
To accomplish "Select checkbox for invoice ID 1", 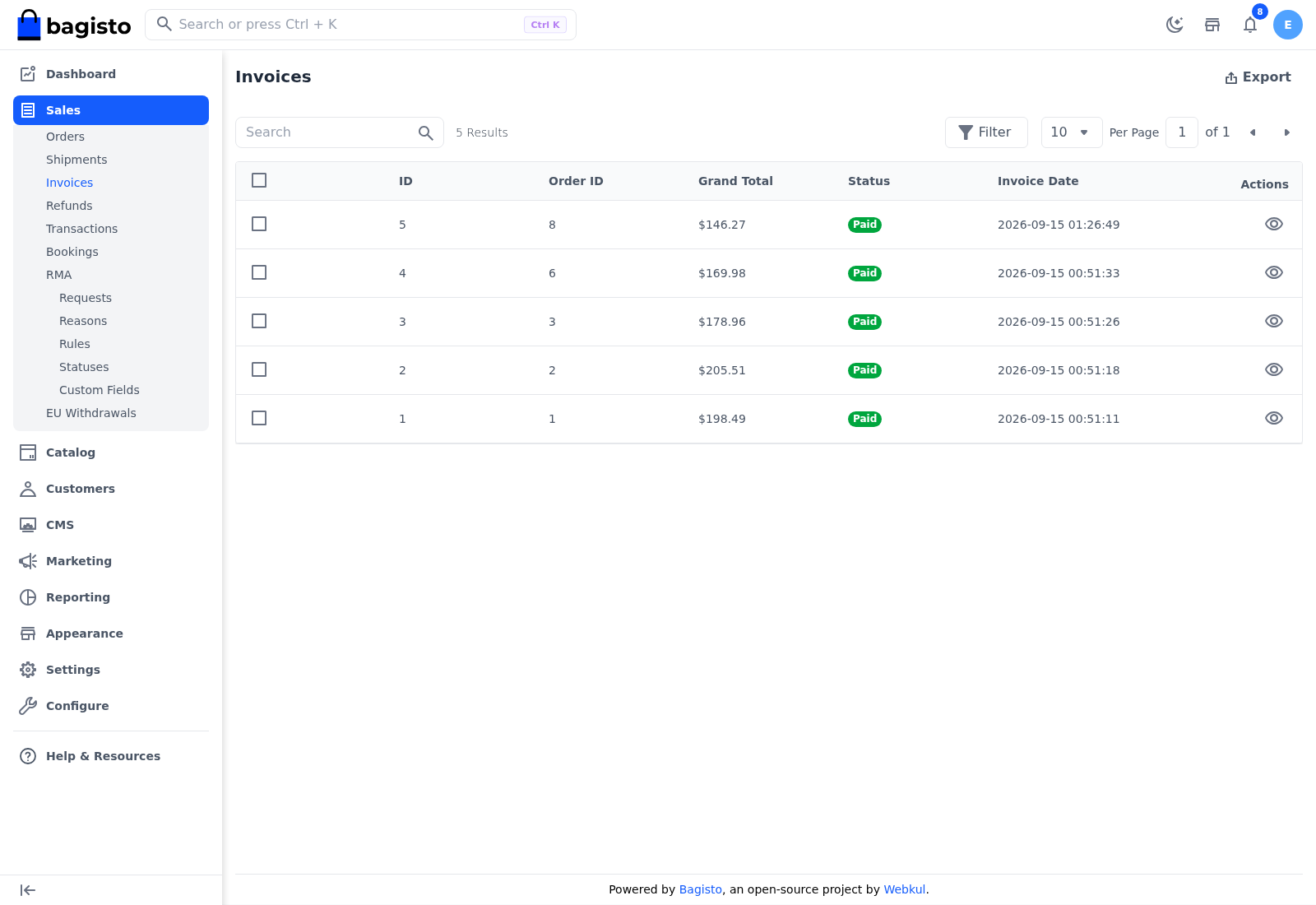I will tap(259, 418).
